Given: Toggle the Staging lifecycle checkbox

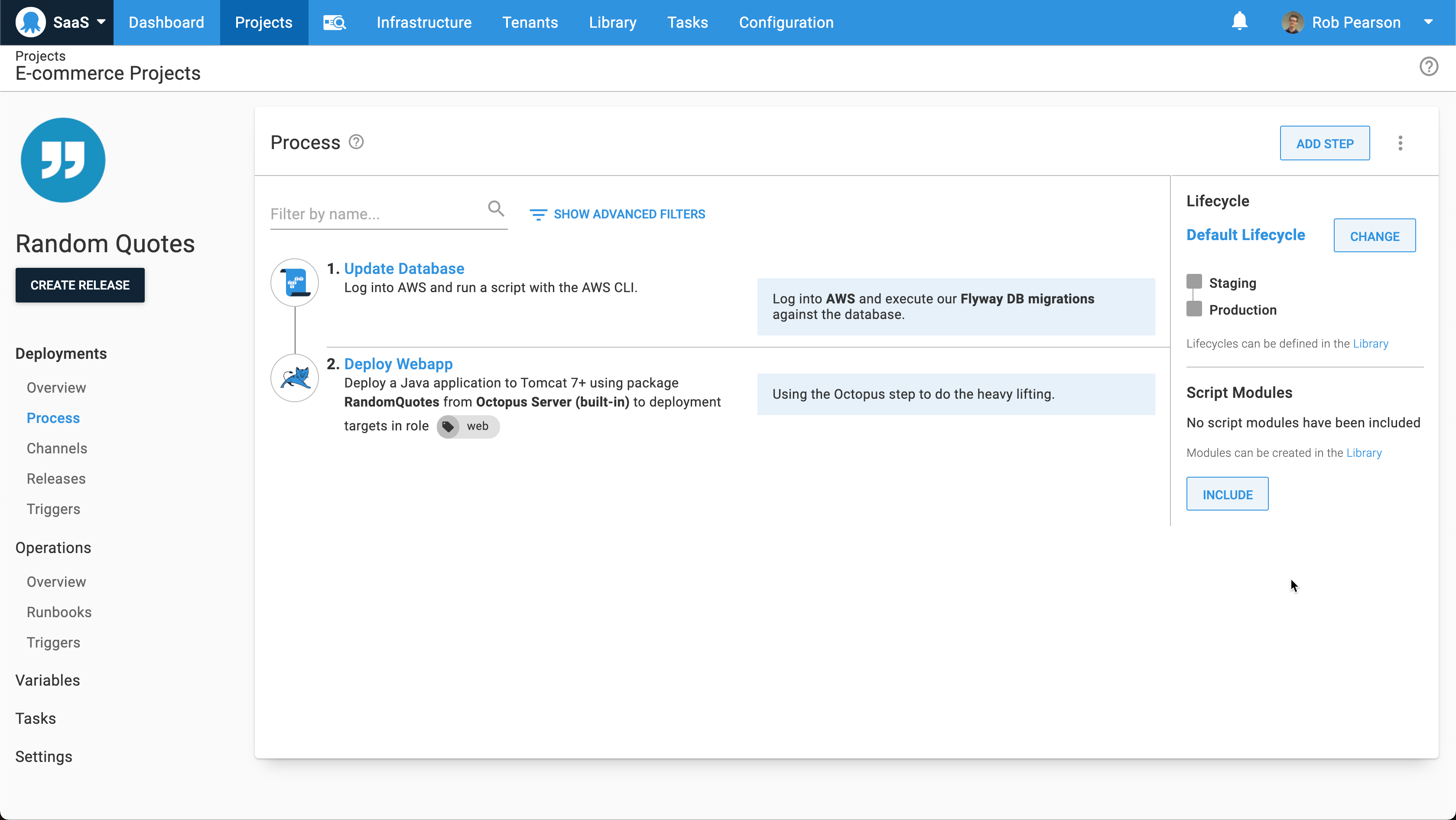Looking at the screenshot, I should click(x=1194, y=281).
